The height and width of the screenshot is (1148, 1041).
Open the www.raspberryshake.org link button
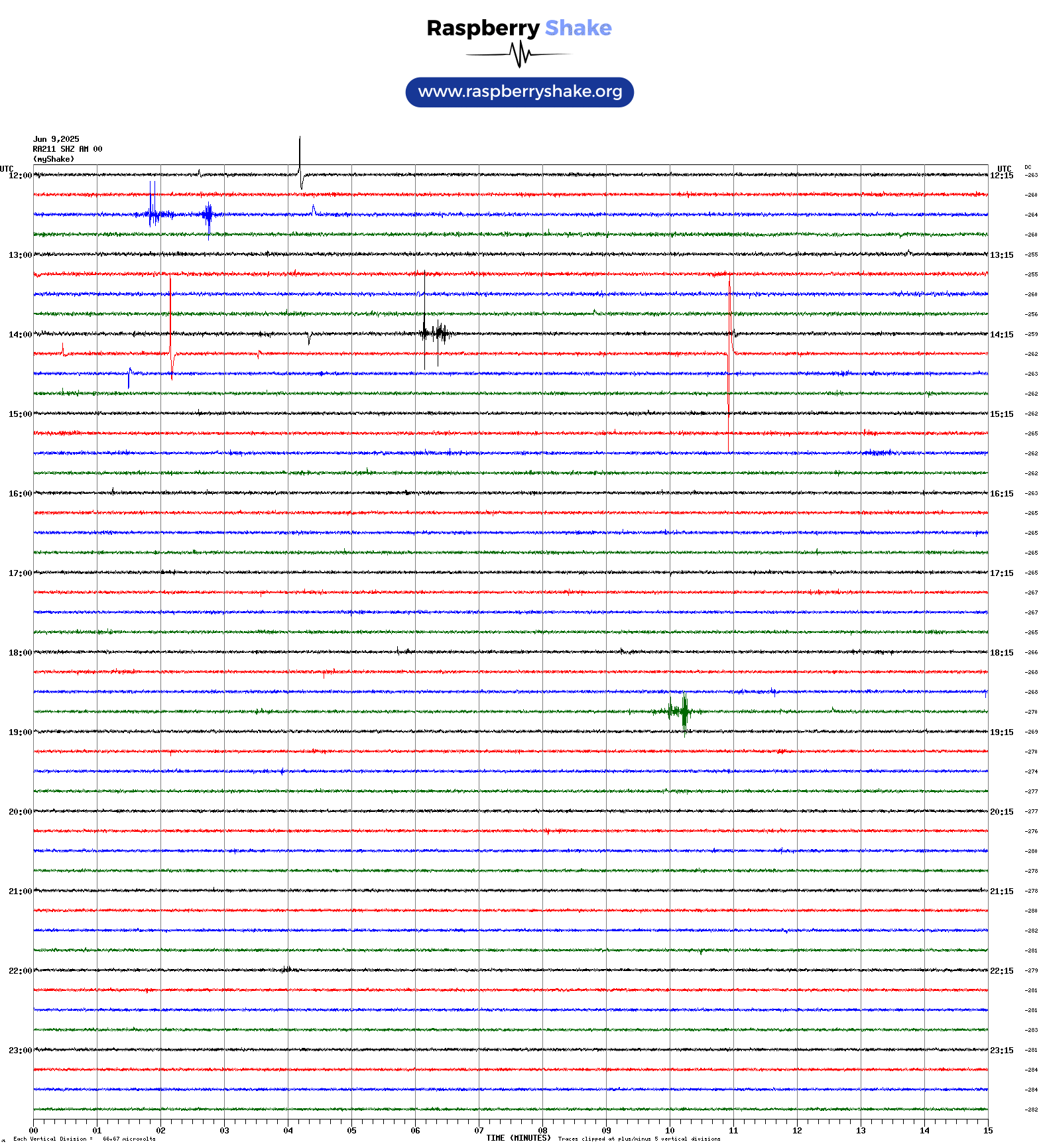click(520, 92)
